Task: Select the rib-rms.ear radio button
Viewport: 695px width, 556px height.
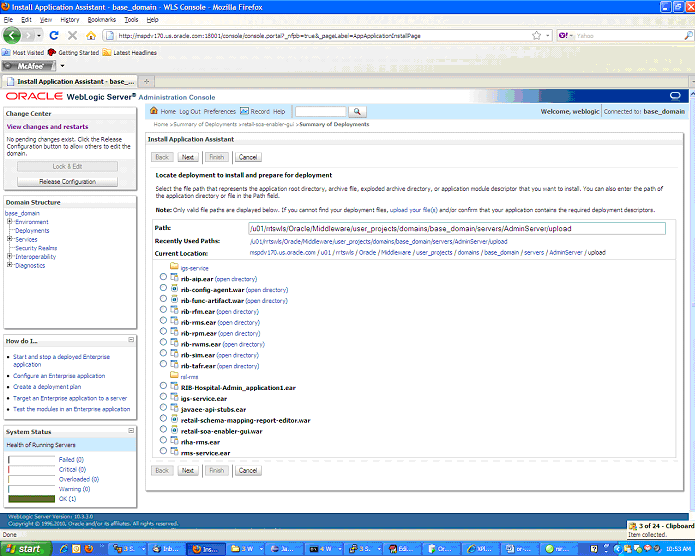Action: (x=163, y=321)
